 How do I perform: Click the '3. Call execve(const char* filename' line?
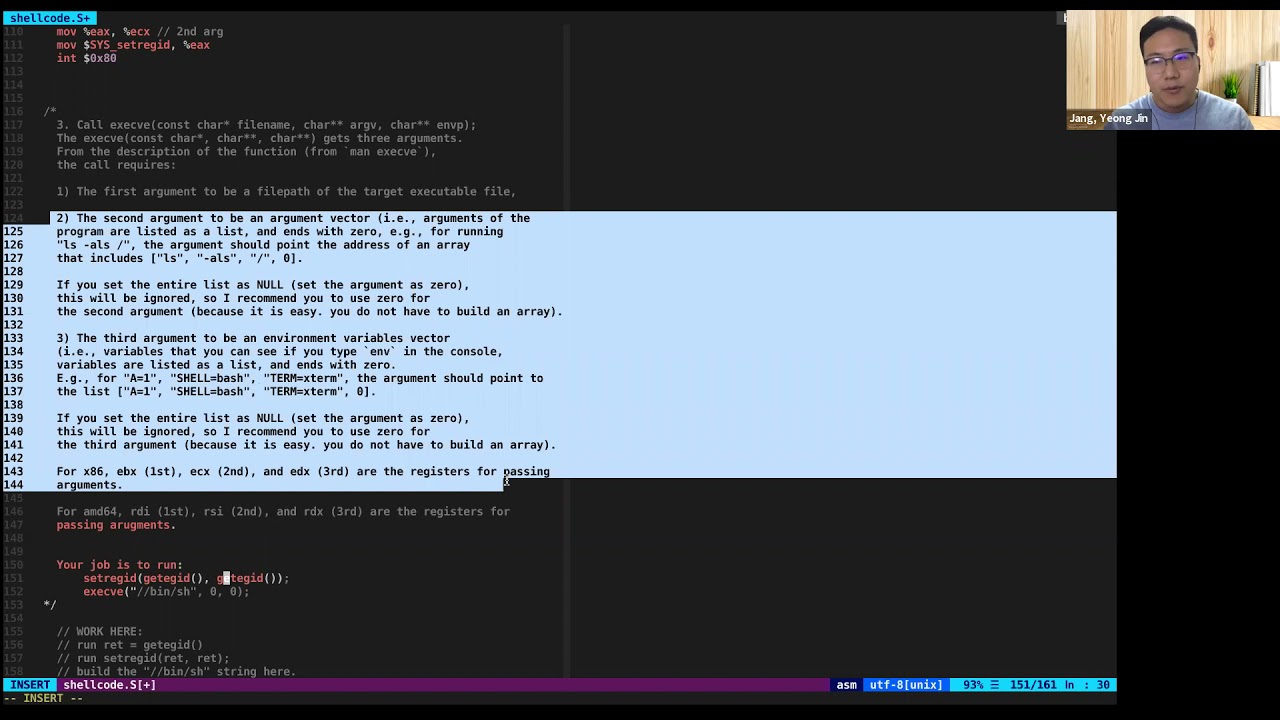(x=266, y=125)
